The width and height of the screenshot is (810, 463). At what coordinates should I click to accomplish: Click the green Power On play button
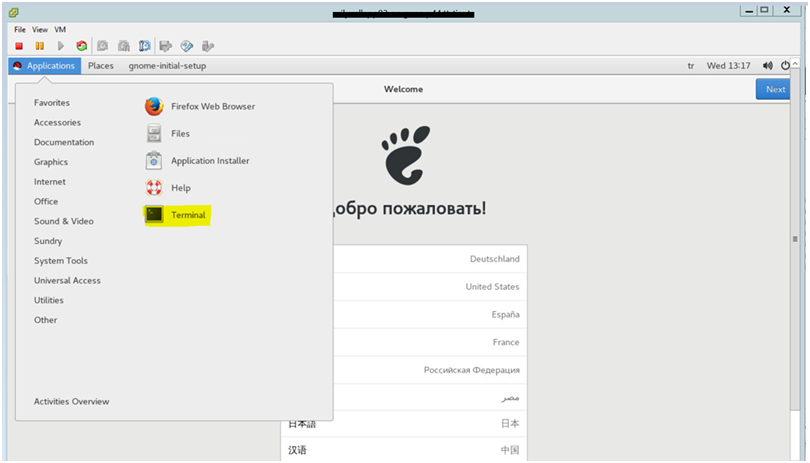60,46
